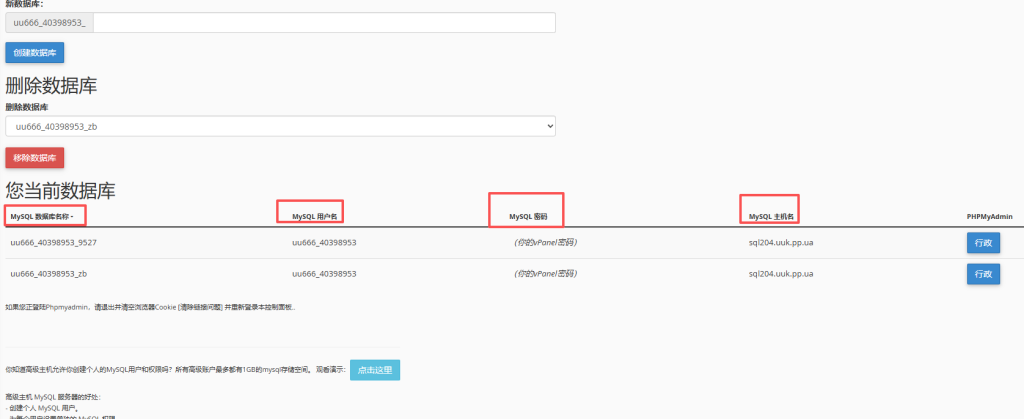
Task: Open 行政 admin button for uu666_40398953_9527
Action: click(x=983, y=243)
